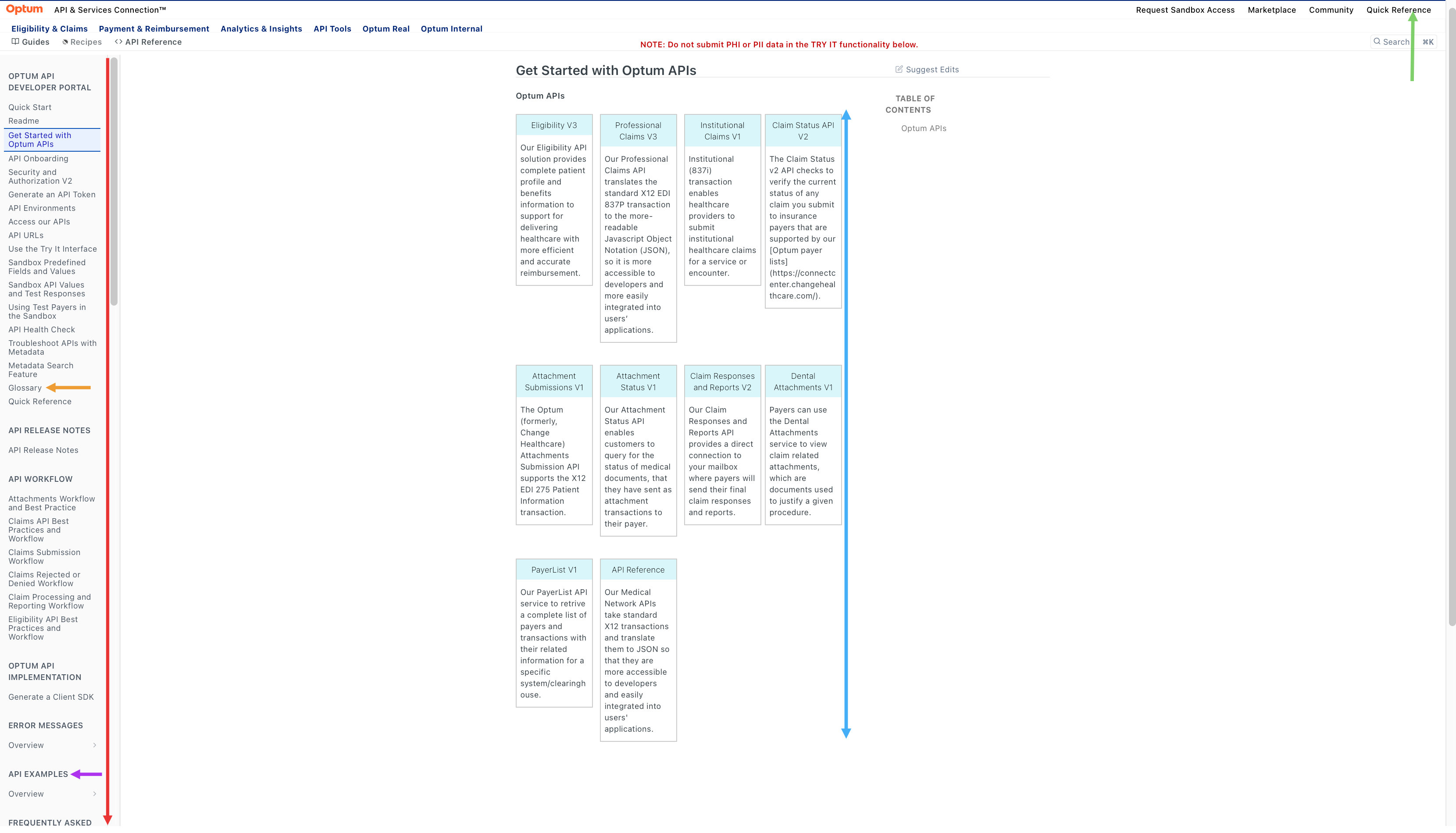This screenshot has width=1456, height=833.
Task: Open Use the Try It Interface
Action: coord(53,249)
